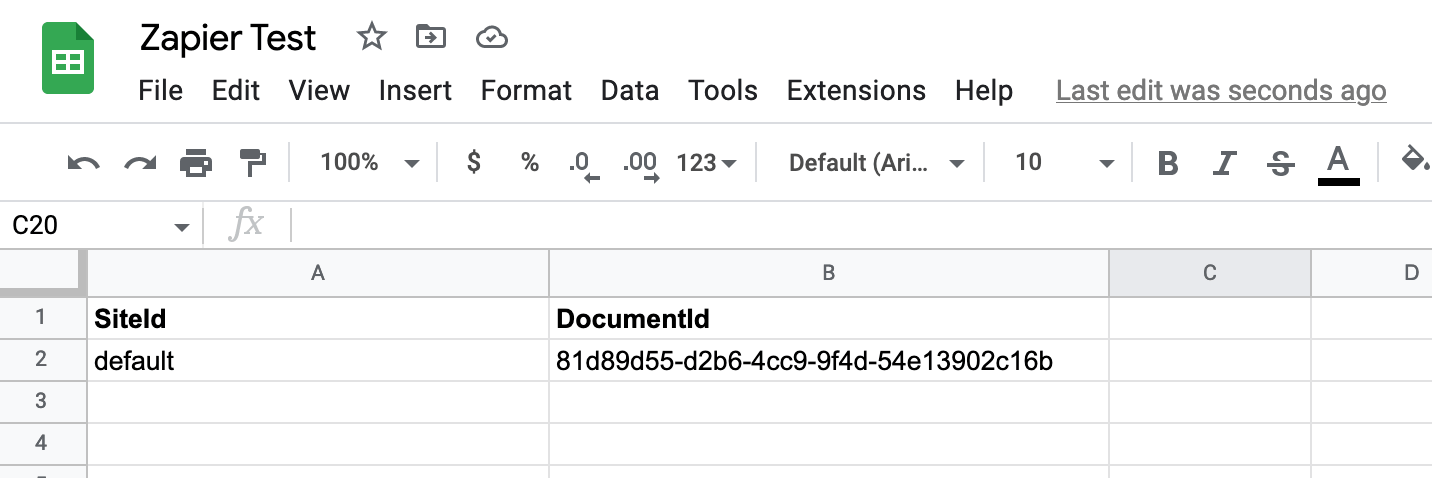Star the Zapier Test document

click(371, 37)
